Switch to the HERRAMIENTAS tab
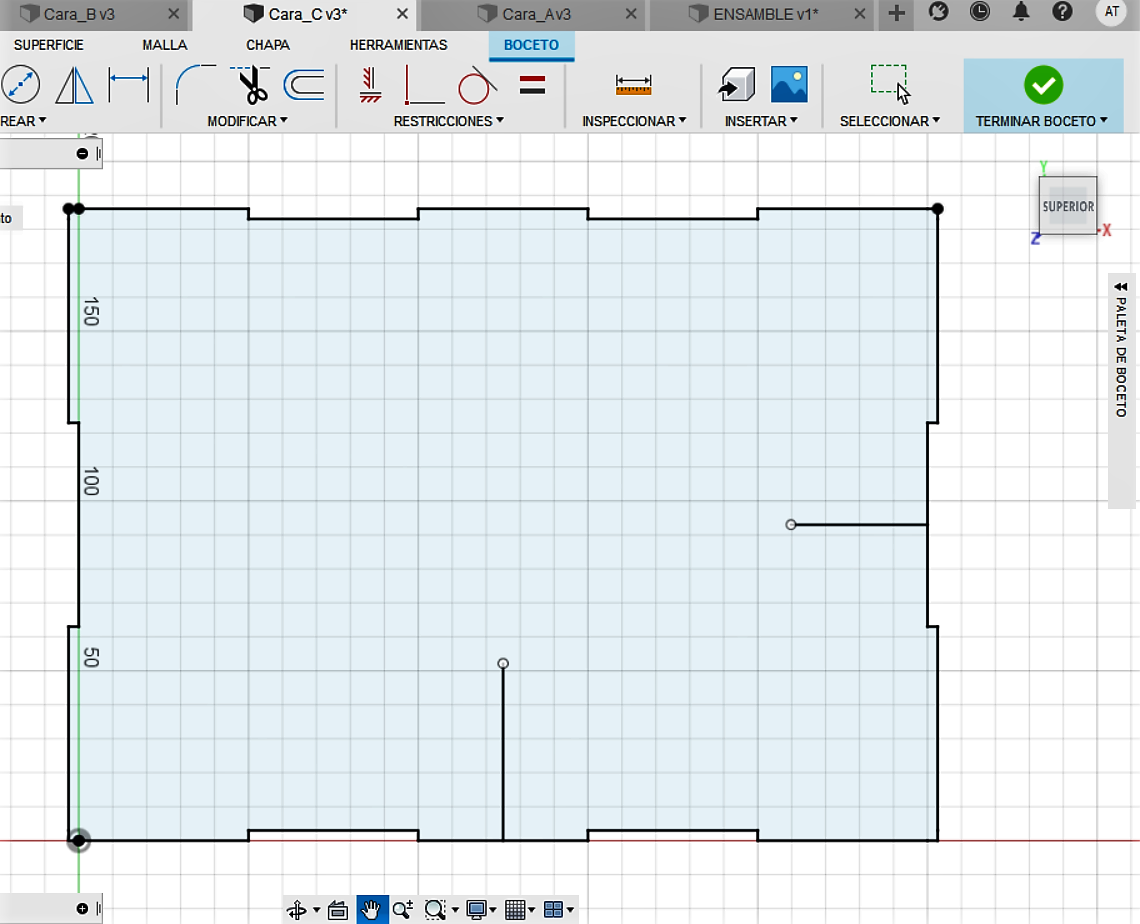1140x924 pixels. tap(398, 45)
